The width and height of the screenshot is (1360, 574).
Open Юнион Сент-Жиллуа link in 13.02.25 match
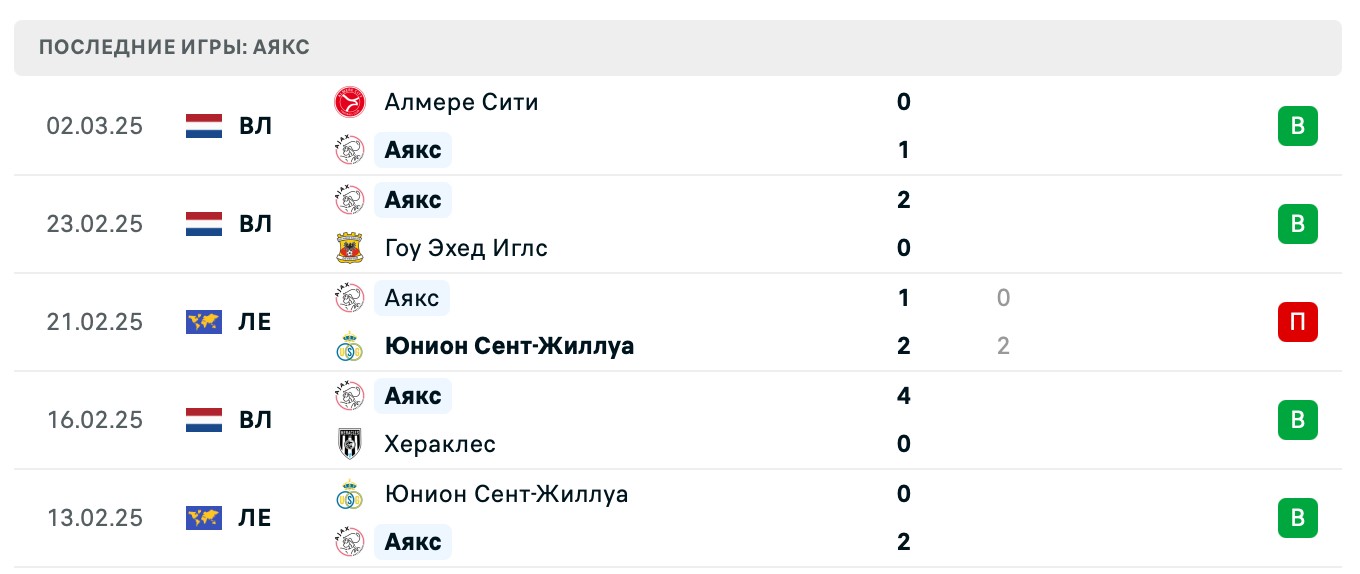[x=506, y=494]
